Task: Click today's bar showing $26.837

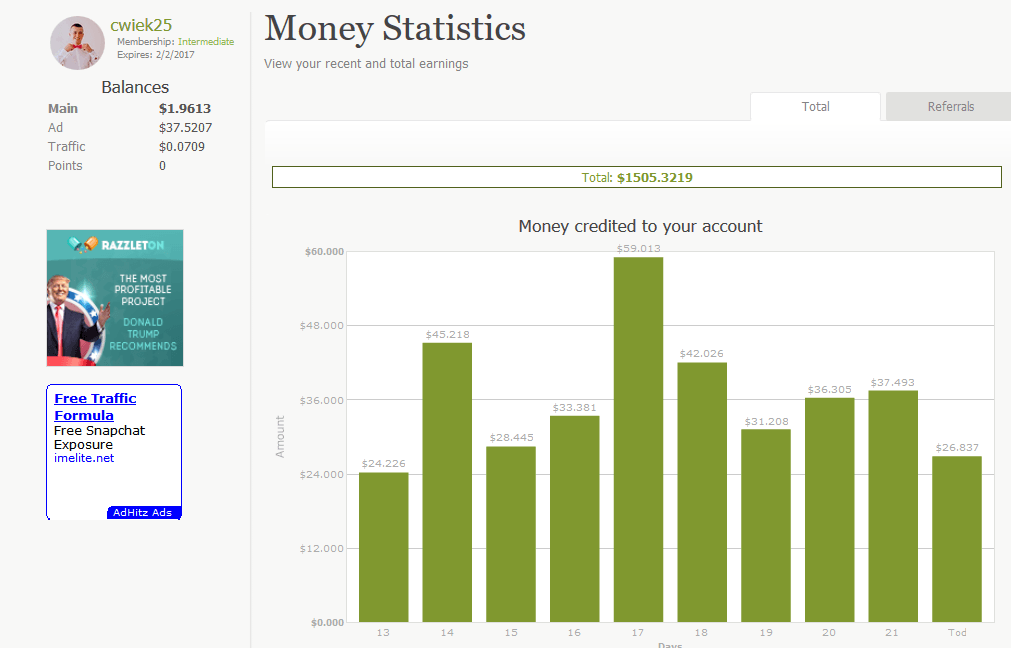Action: 957,539
